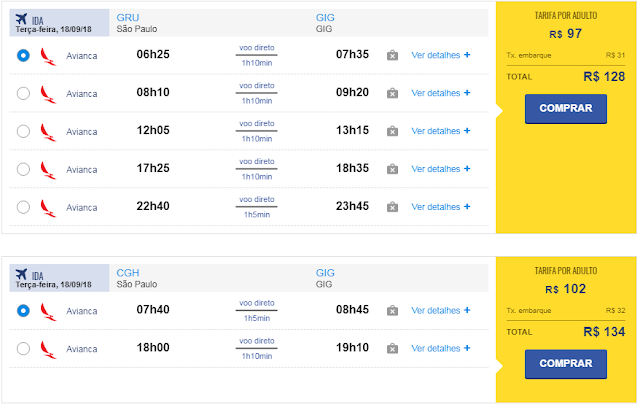Click Avianca logo on 17h25 flight

(x=48, y=169)
